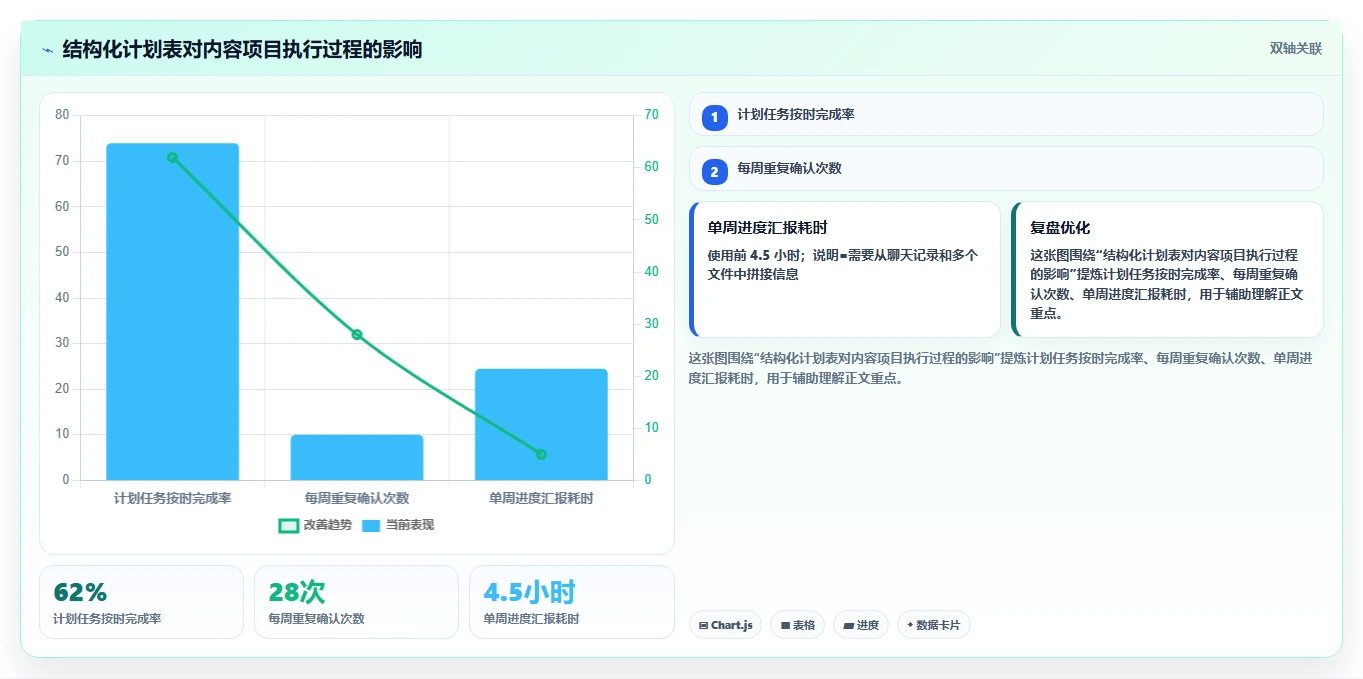The width and height of the screenshot is (1363, 679).
Task: Click the 表格 tag
Action: [797, 625]
